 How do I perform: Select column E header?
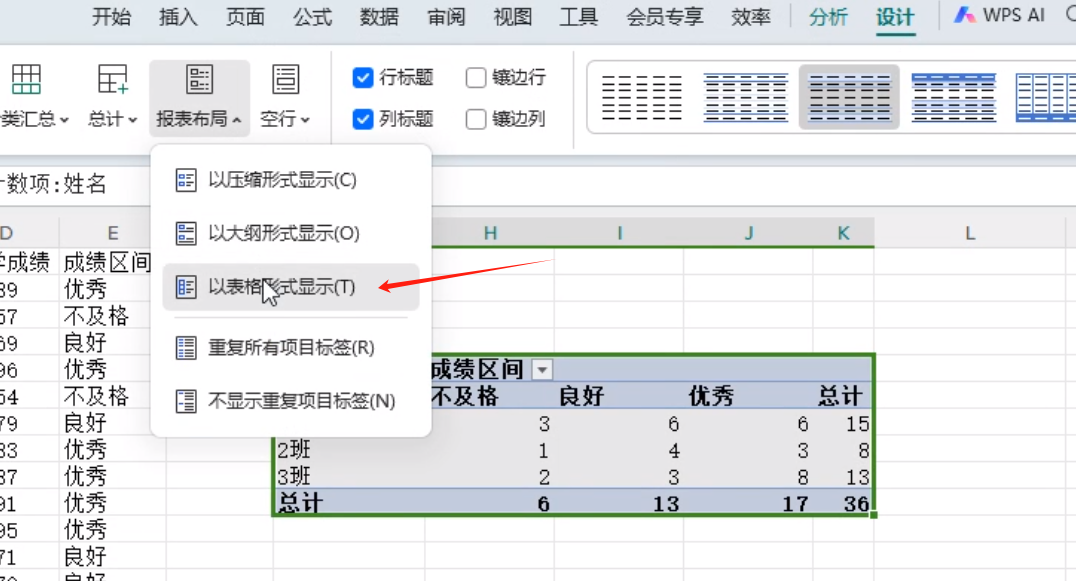pos(113,233)
